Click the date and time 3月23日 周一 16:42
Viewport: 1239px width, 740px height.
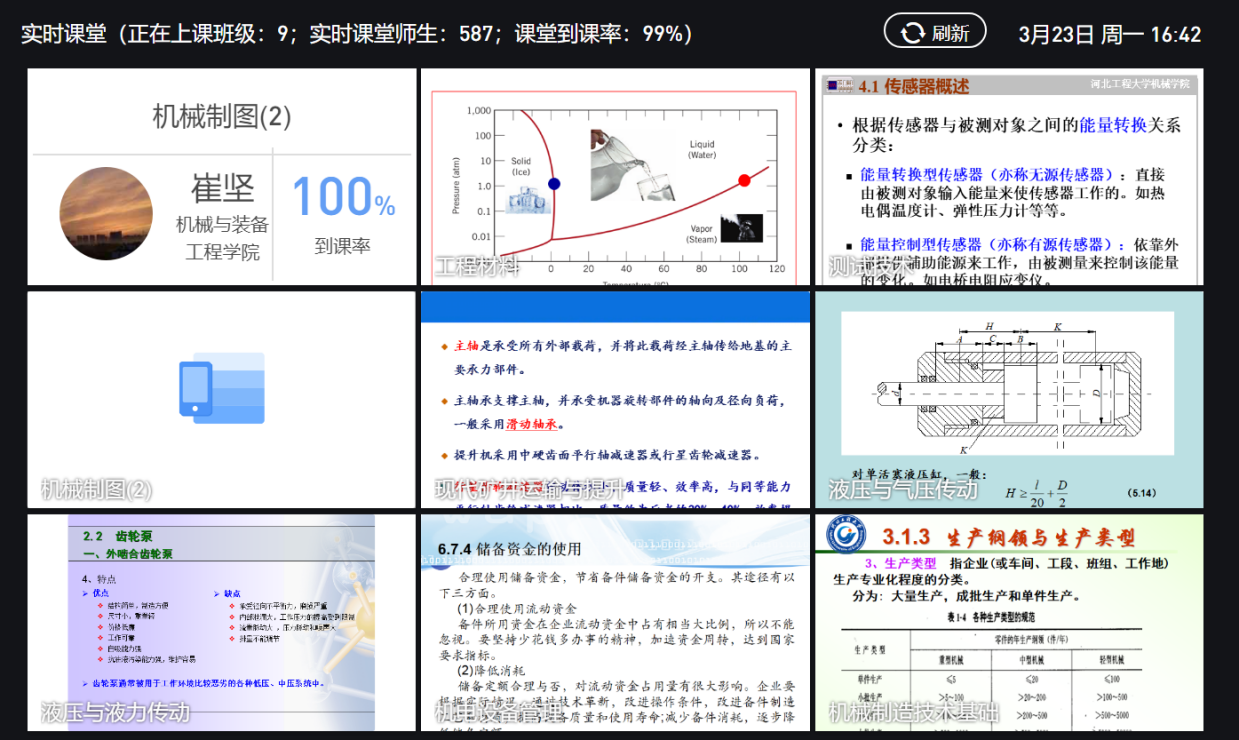1109,34
